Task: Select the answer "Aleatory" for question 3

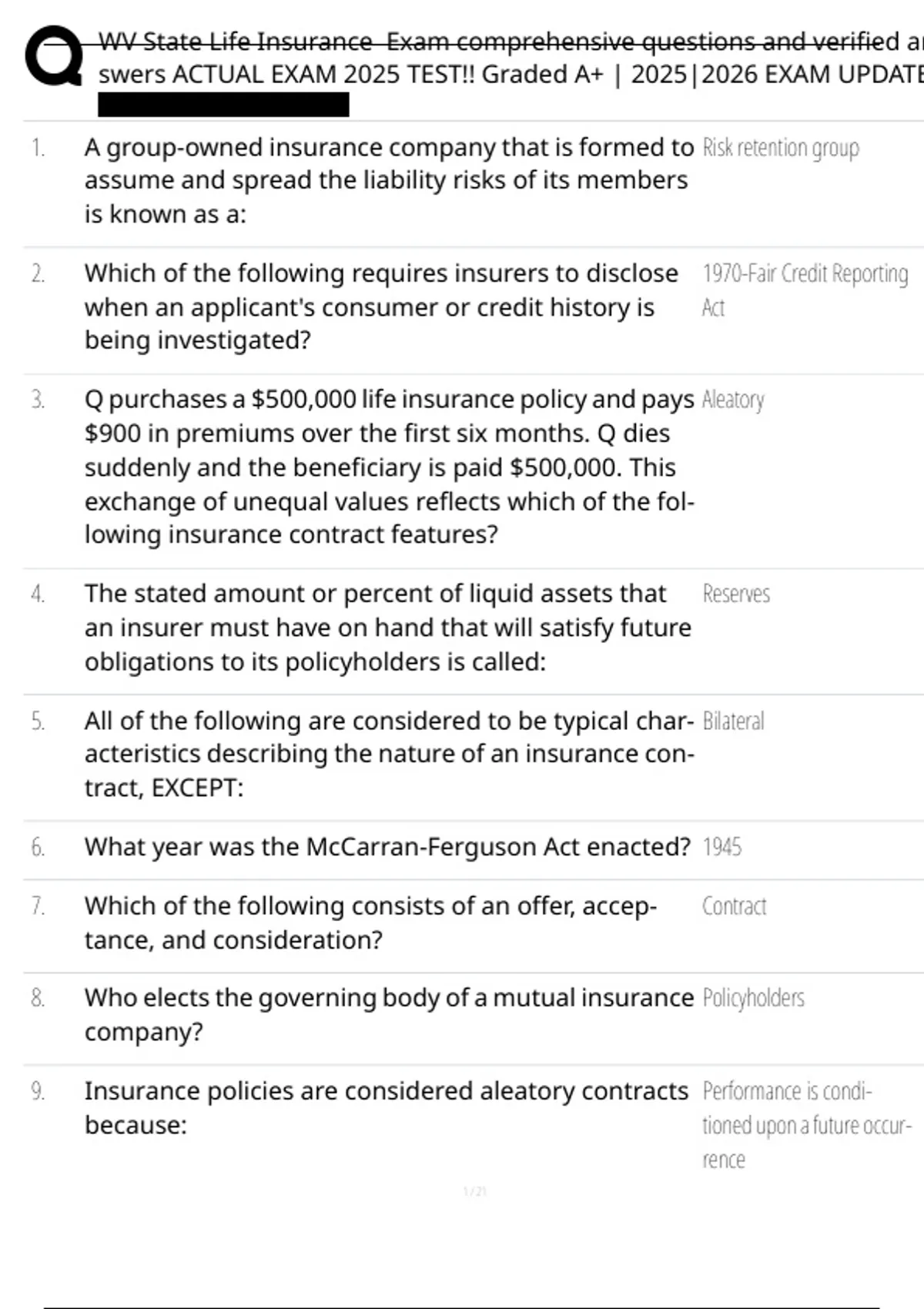Action: (x=733, y=400)
